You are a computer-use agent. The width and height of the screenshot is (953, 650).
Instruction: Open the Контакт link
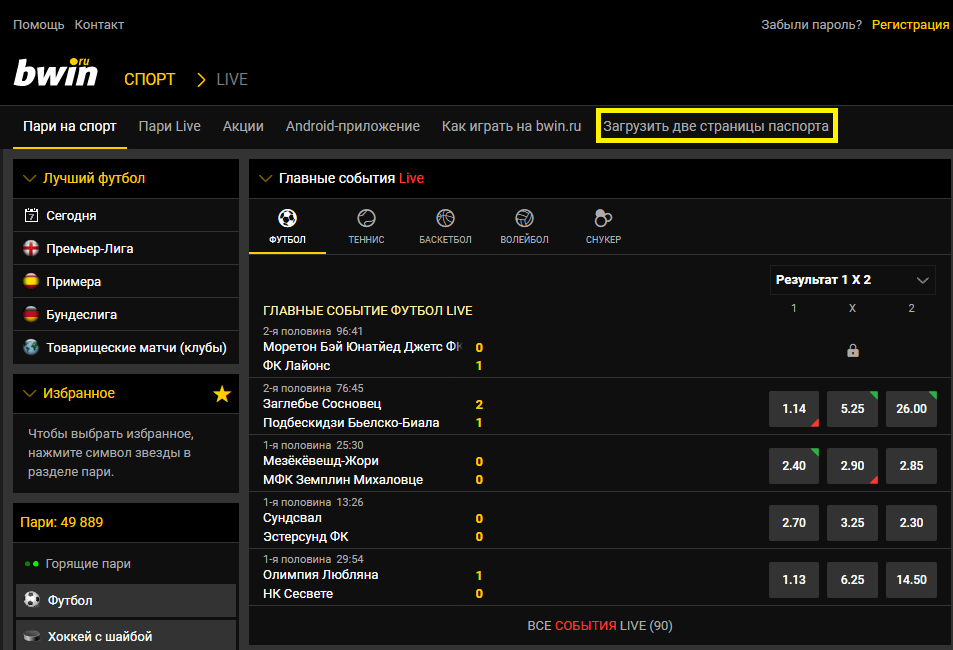[x=99, y=24]
